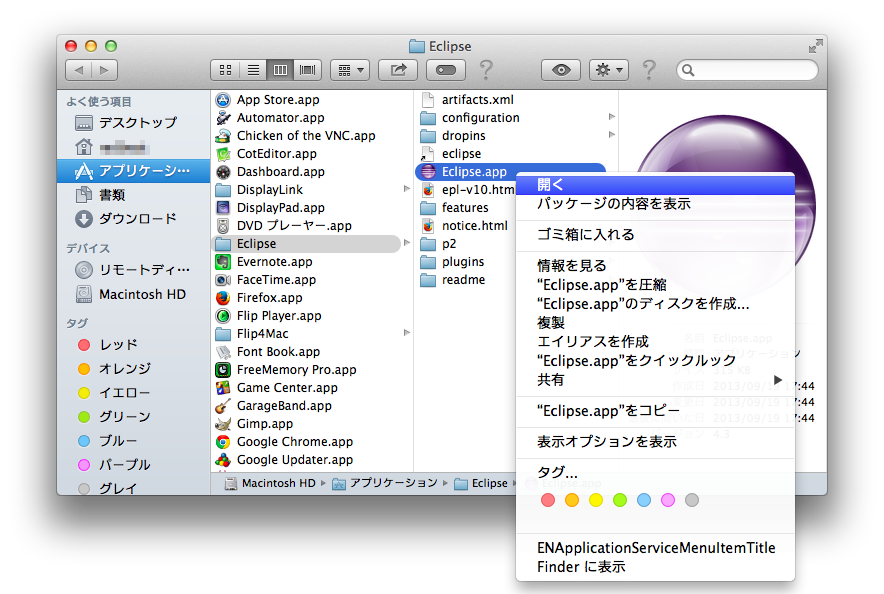Click the Finder search field
Image resolution: width=884 pixels, height=594 pixels.
coord(747,70)
